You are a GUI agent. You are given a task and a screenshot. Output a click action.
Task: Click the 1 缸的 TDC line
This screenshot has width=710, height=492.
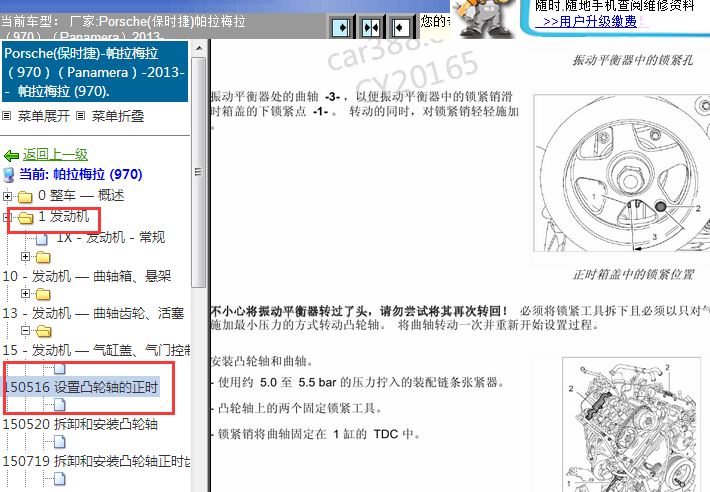click(x=317, y=434)
